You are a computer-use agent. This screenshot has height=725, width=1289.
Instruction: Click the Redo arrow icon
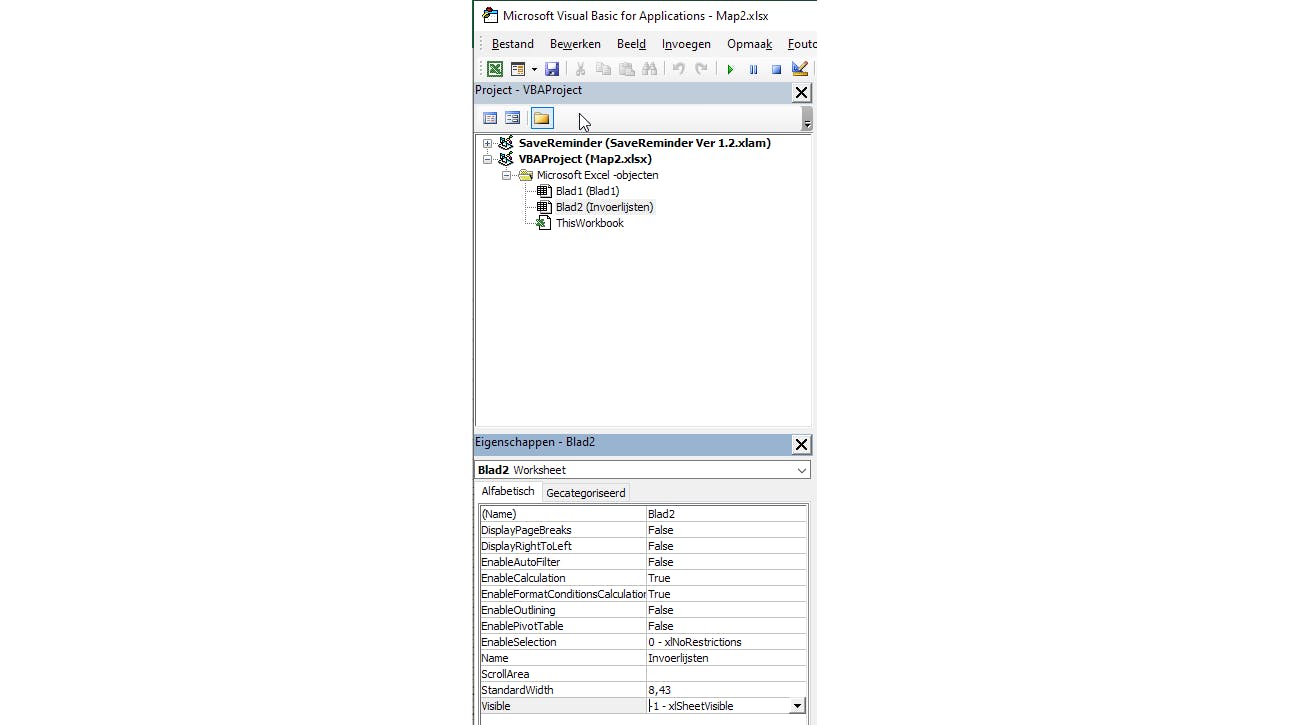coord(701,69)
